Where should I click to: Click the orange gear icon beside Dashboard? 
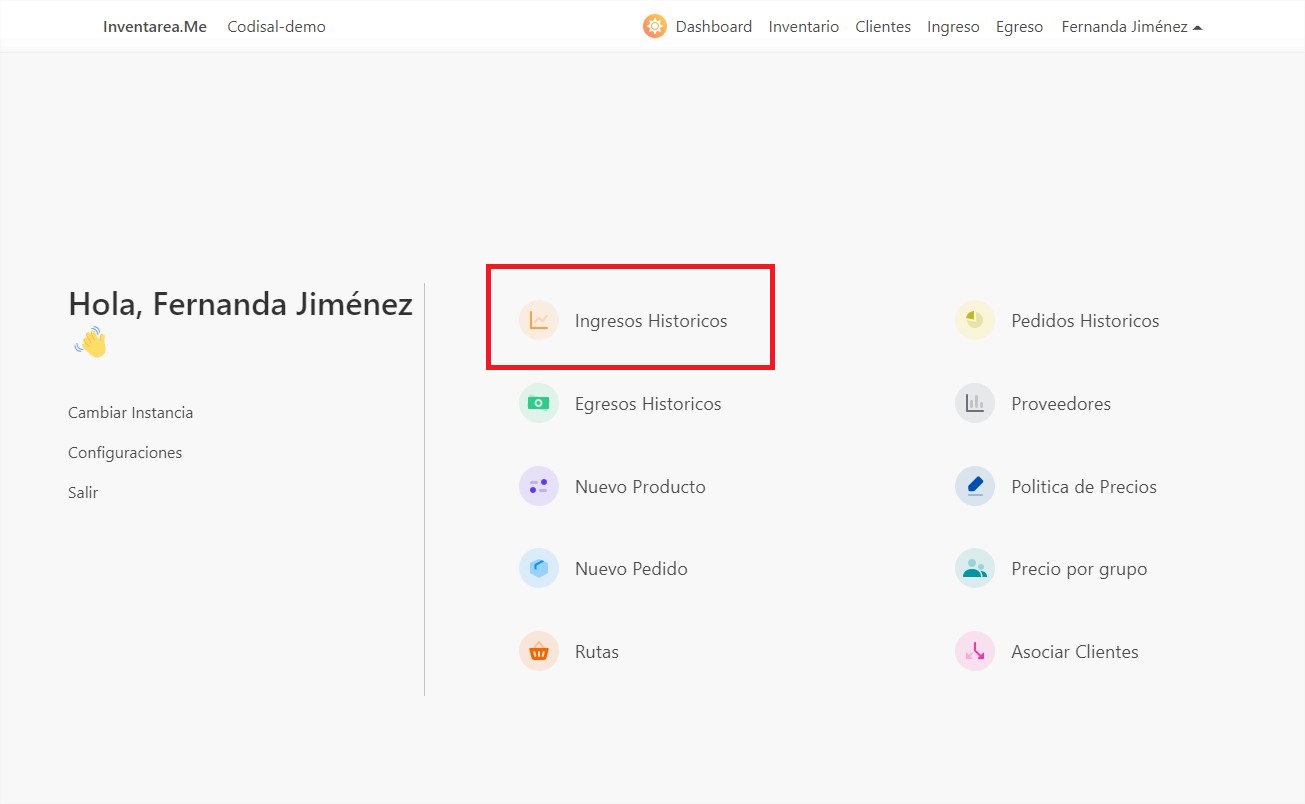pyautogui.click(x=654, y=26)
